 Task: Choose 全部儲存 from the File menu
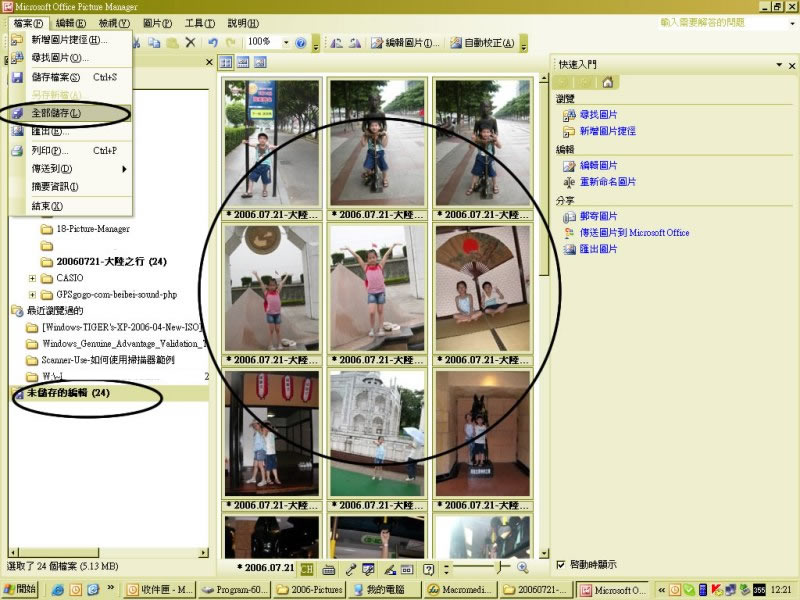pos(70,113)
